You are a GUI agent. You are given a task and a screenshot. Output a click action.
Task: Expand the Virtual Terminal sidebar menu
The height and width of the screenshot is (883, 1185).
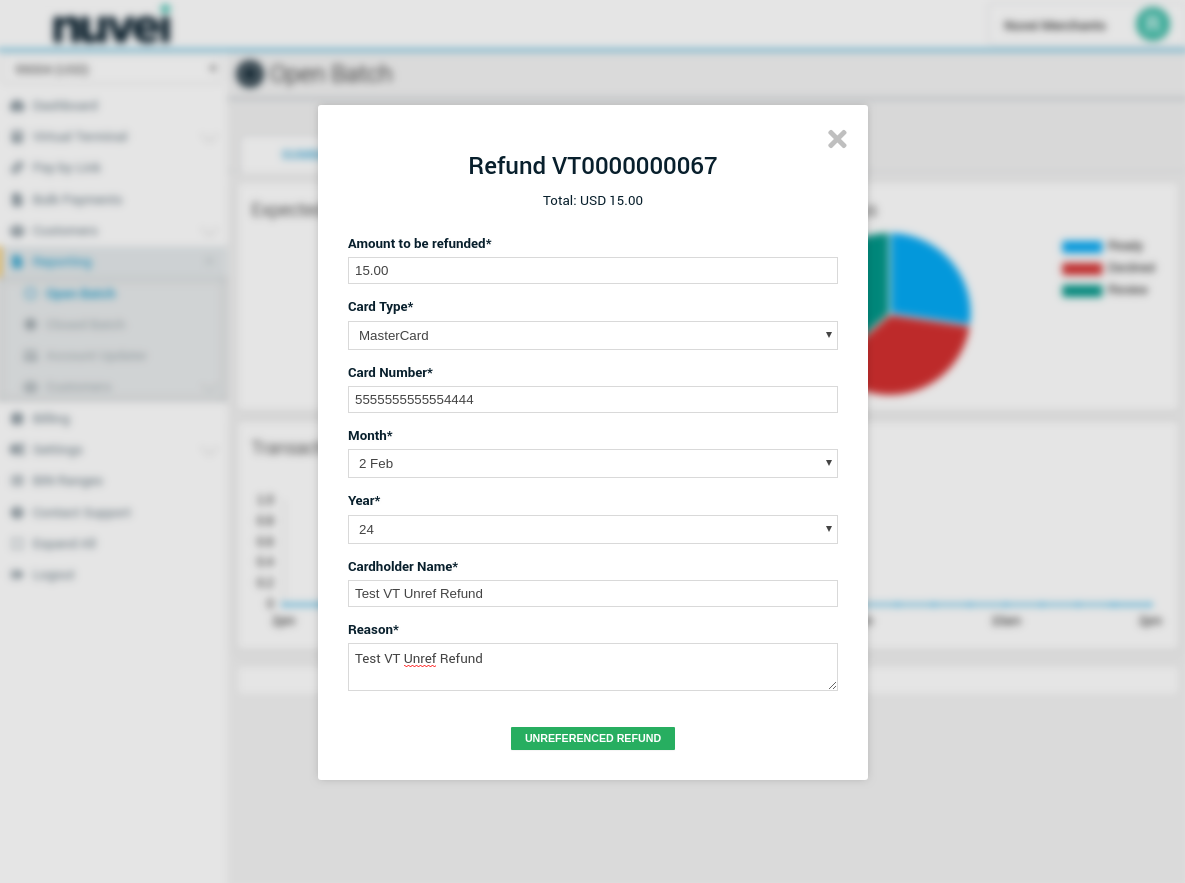[80, 137]
